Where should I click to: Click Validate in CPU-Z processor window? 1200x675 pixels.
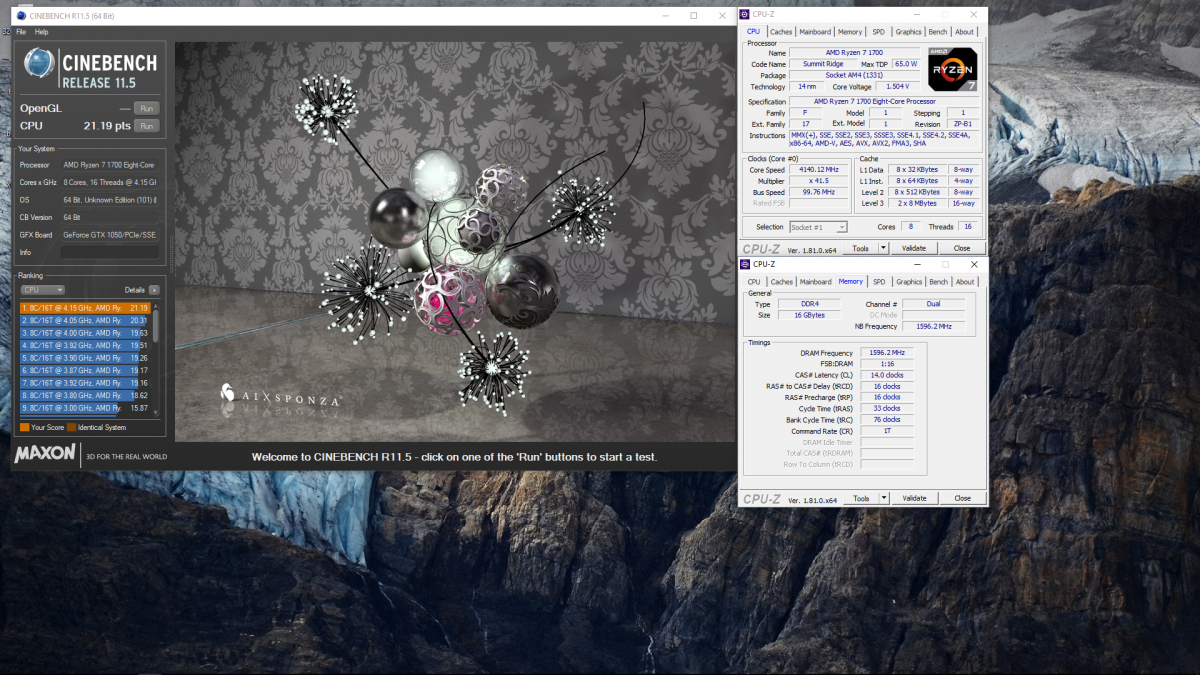[914, 248]
